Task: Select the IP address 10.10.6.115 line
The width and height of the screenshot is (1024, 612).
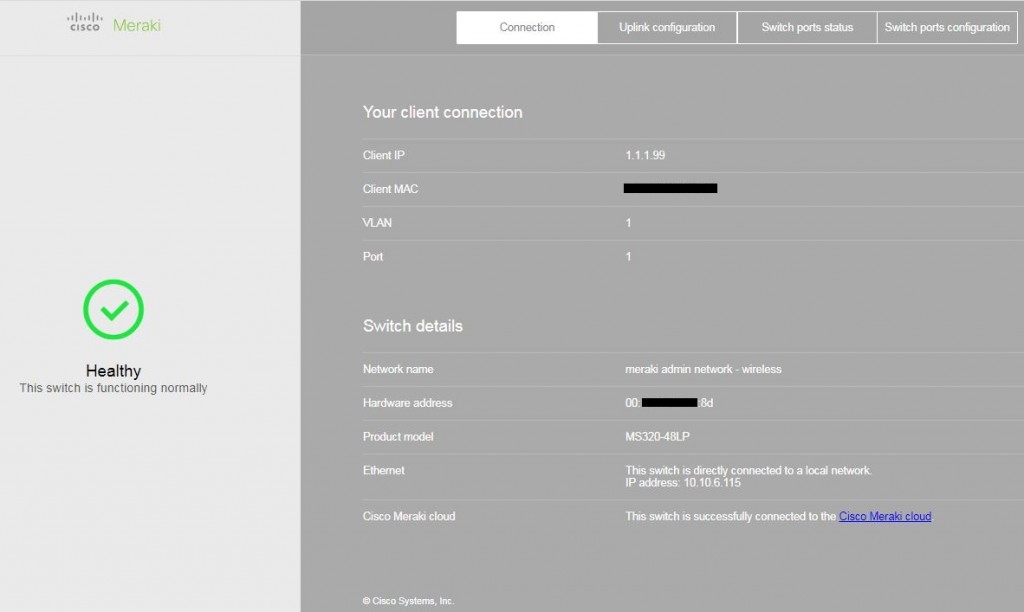Action: tap(683, 483)
